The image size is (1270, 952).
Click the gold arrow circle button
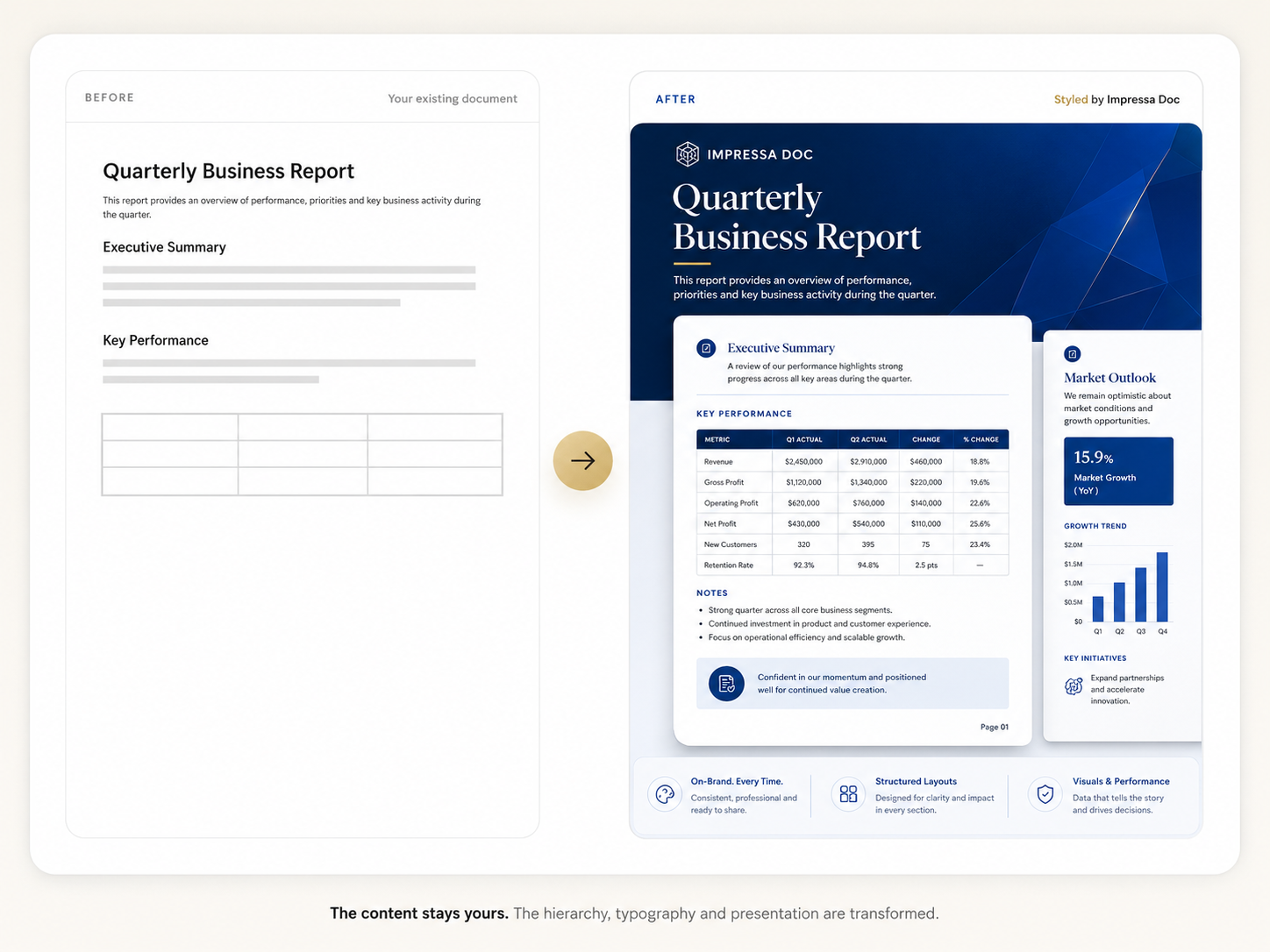(583, 460)
